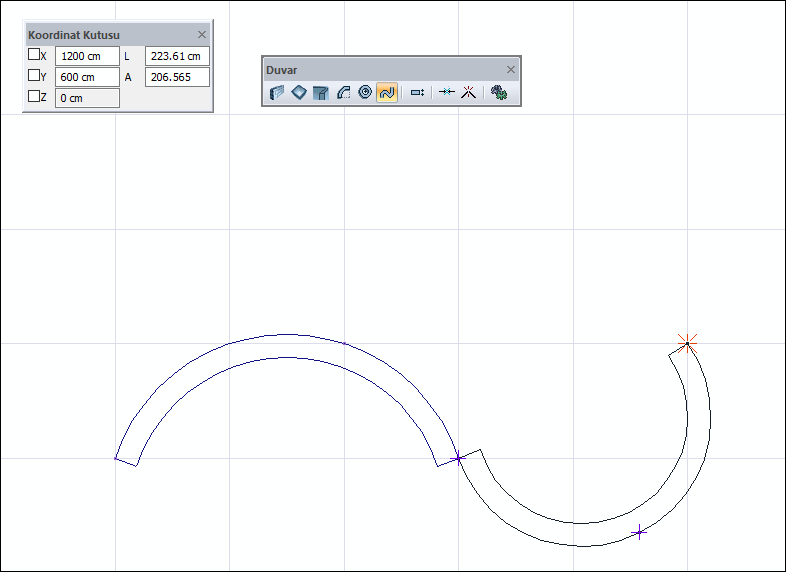Viewport: 786px width, 572px height.
Task: Select the polygon wall tool icon
Action: 299,92
